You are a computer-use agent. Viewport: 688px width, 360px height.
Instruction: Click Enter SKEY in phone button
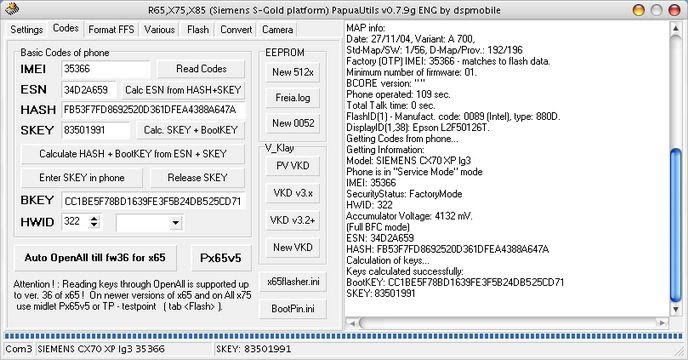82,178
